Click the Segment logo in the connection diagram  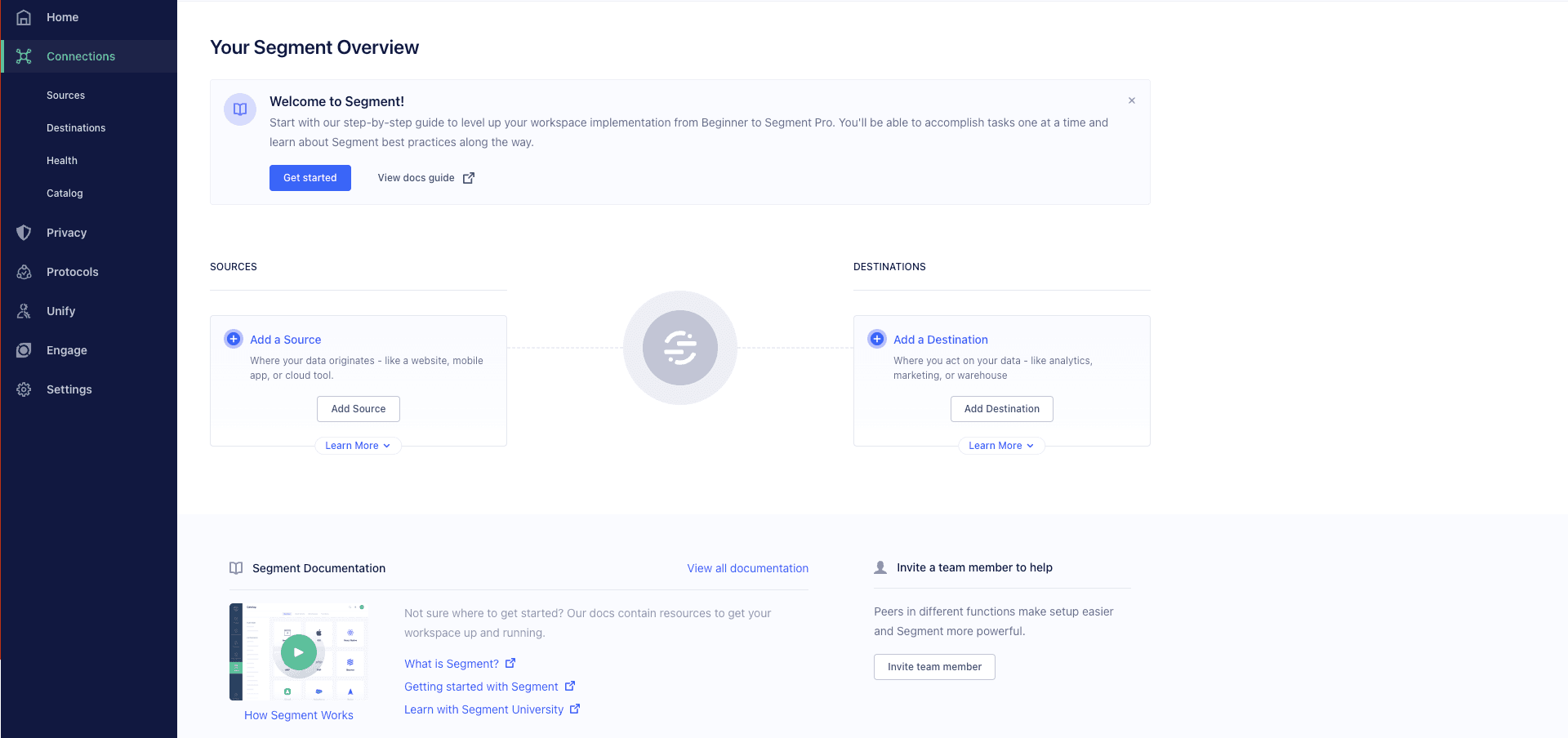[679, 348]
